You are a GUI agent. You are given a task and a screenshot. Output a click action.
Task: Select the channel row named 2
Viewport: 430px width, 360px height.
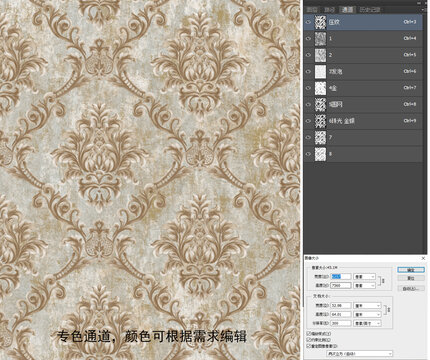(x=363, y=55)
